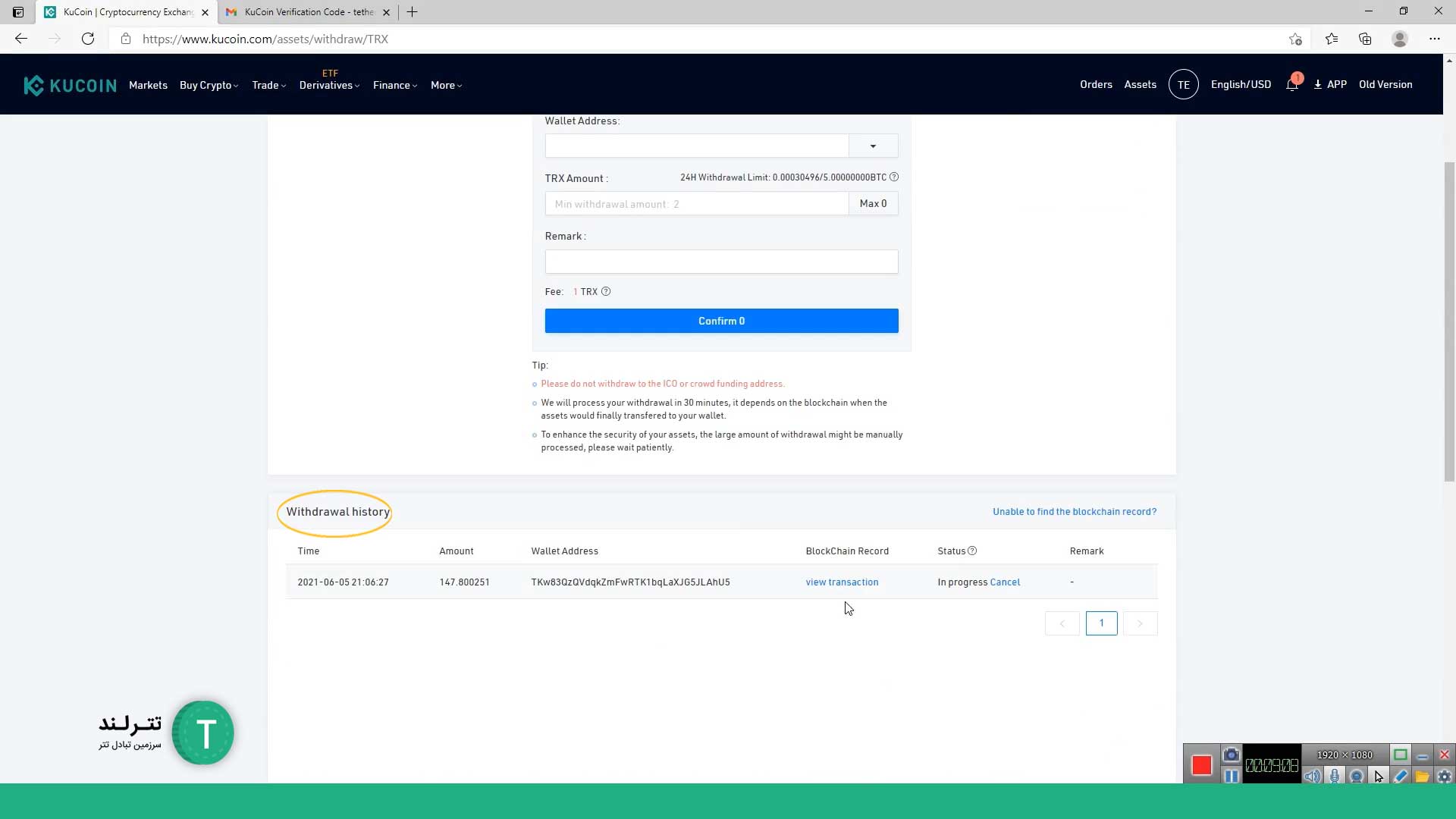Screen dimensions: 1456x819
Task: Click the 24H Withdrawal Limit help icon
Action: [894, 177]
